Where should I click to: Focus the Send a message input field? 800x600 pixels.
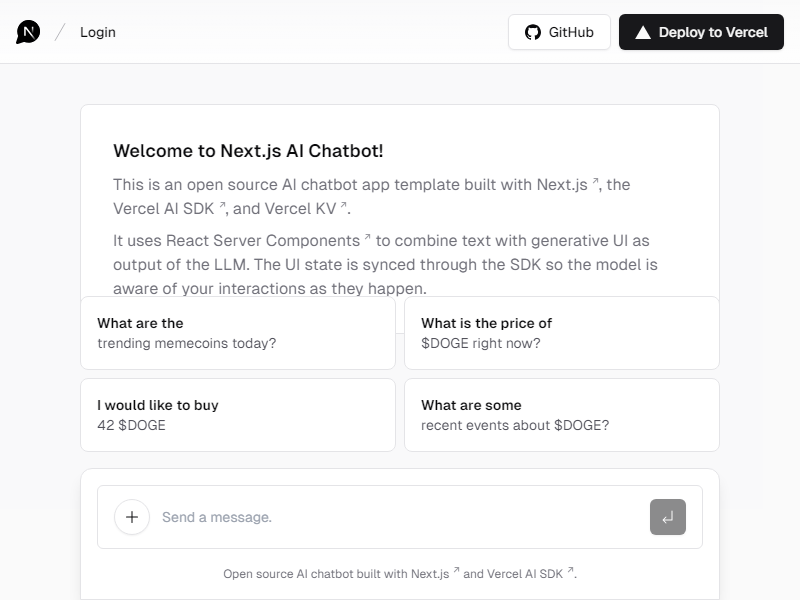(400, 517)
